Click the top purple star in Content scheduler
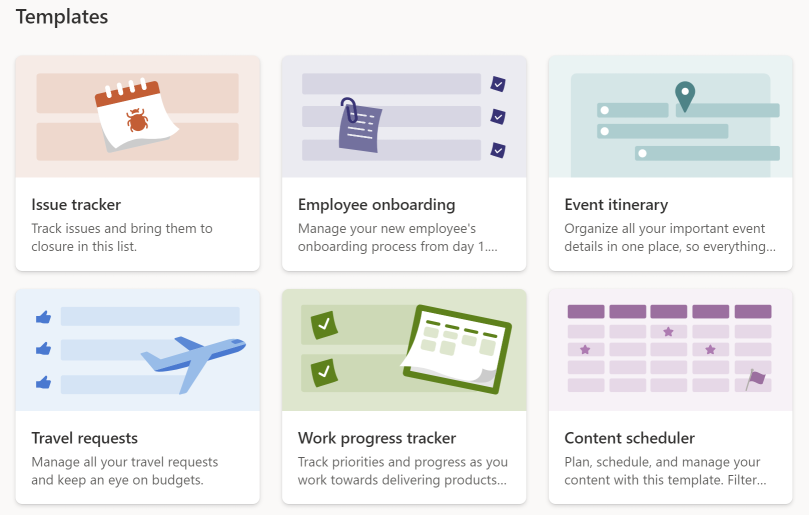809x515 pixels. 668,331
